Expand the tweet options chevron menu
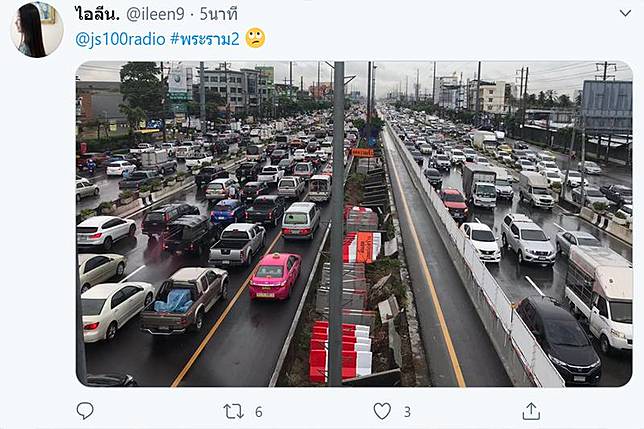This screenshot has width=644, height=429. pos(625,13)
